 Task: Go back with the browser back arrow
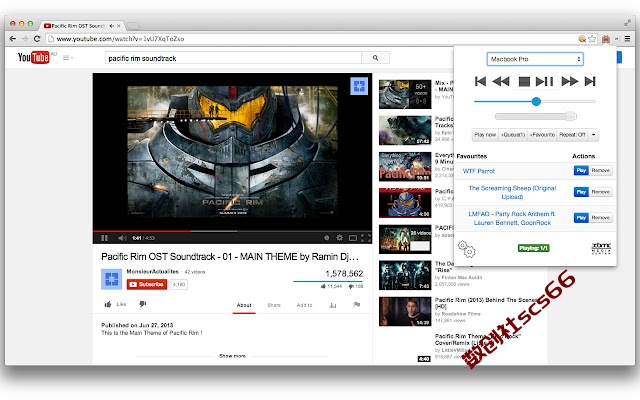point(13,39)
